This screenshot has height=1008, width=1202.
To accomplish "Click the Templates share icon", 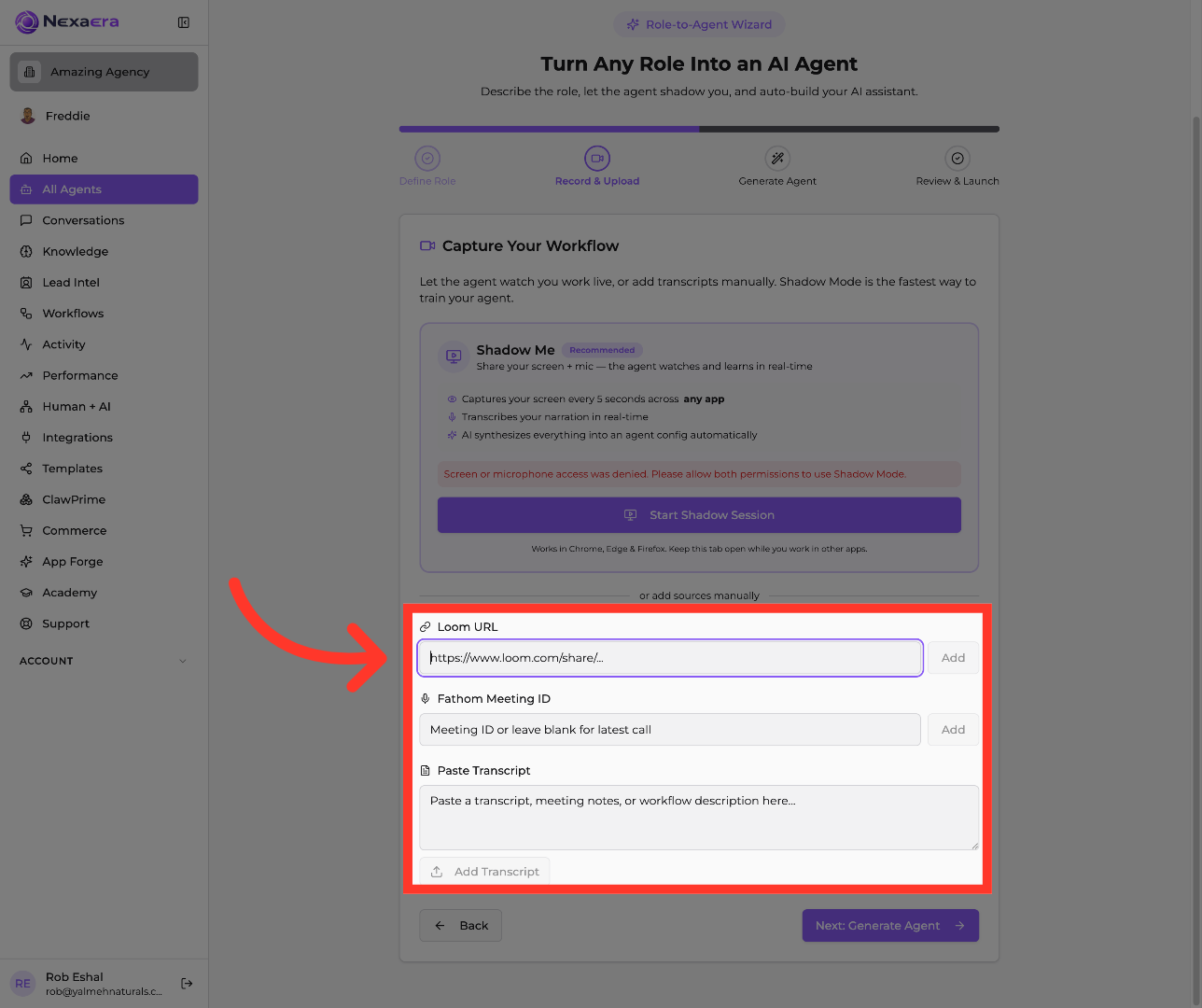I will 26,469.
